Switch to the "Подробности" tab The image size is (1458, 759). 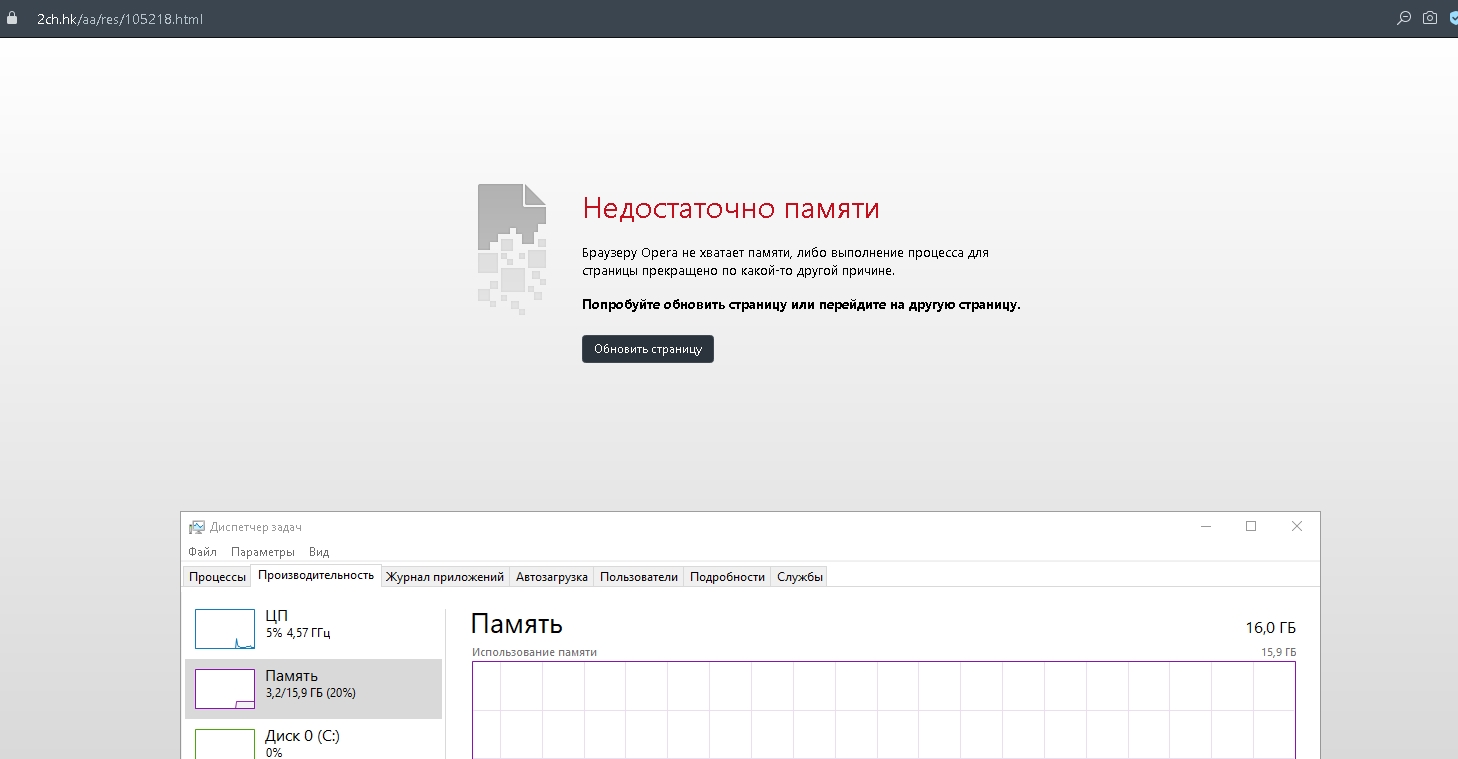pyautogui.click(x=727, y=577)
